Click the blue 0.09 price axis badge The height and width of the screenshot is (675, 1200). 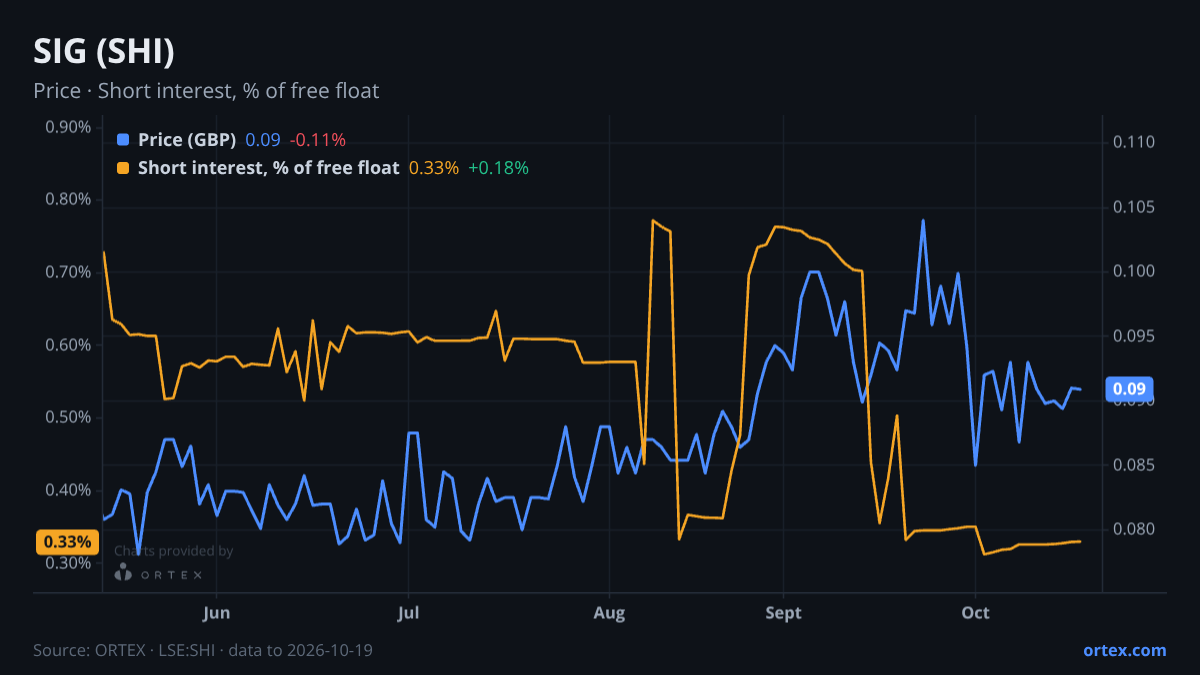coord(1130,389)
